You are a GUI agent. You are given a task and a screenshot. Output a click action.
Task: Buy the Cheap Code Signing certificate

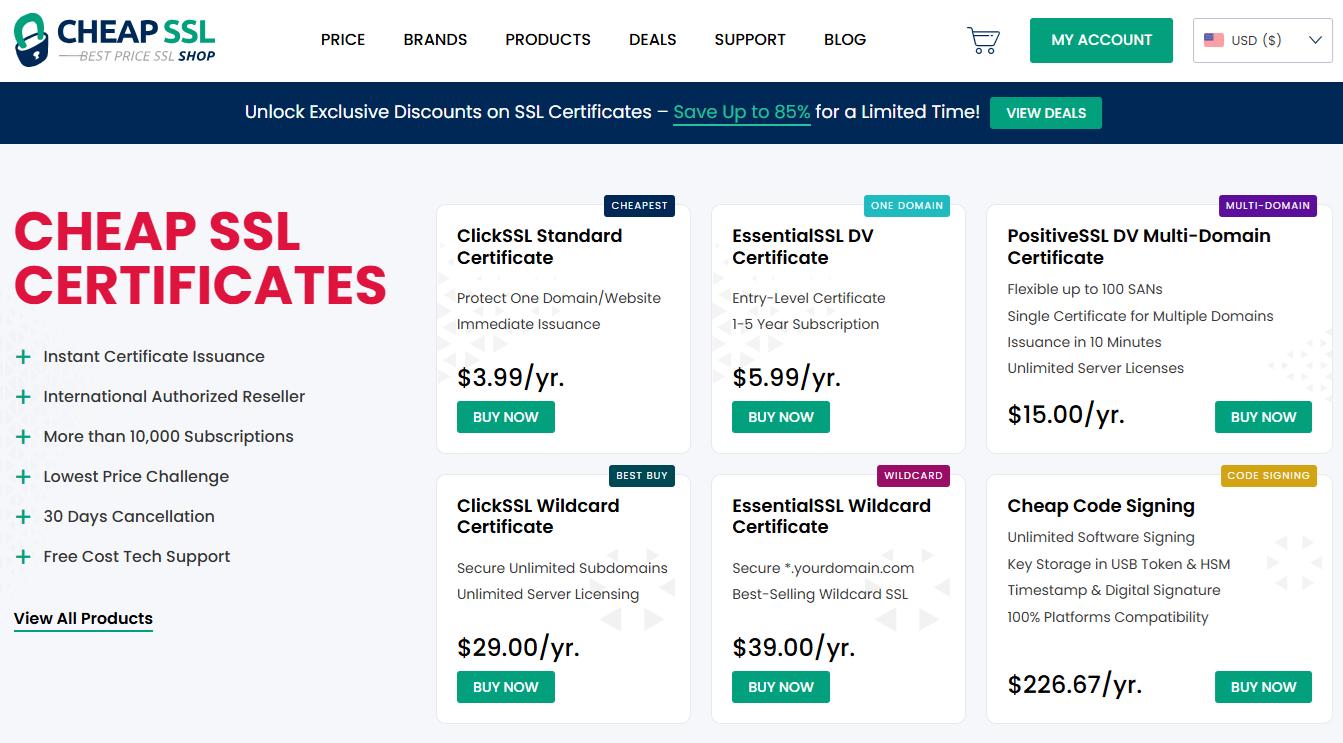(x=1263, y=687)
